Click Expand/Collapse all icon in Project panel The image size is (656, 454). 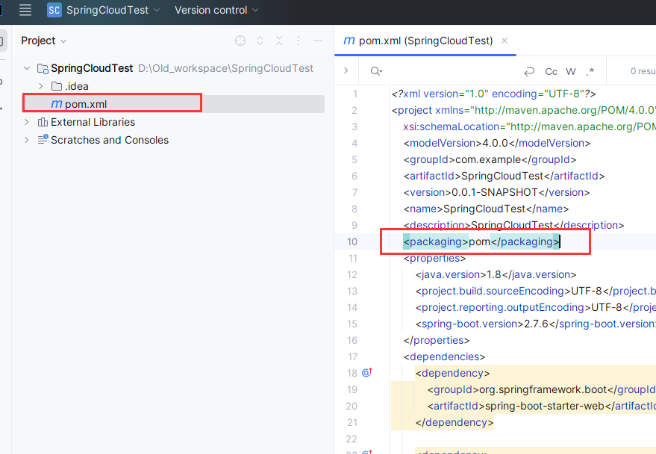[x=261, y=41]
